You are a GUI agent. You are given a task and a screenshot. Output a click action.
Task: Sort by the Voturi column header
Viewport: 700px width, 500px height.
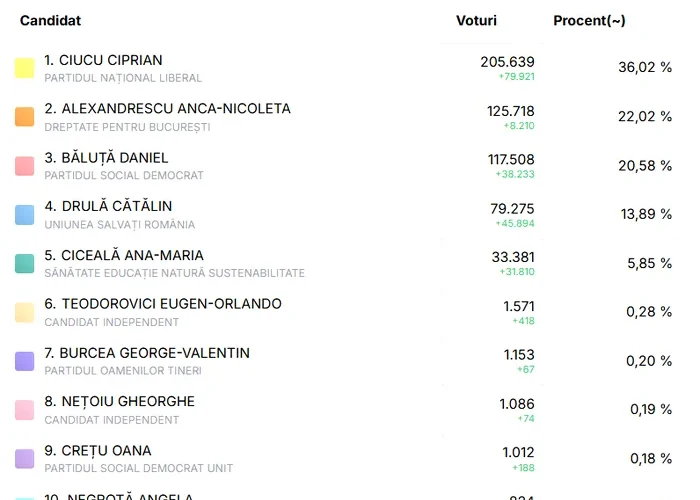pos(476,21)
